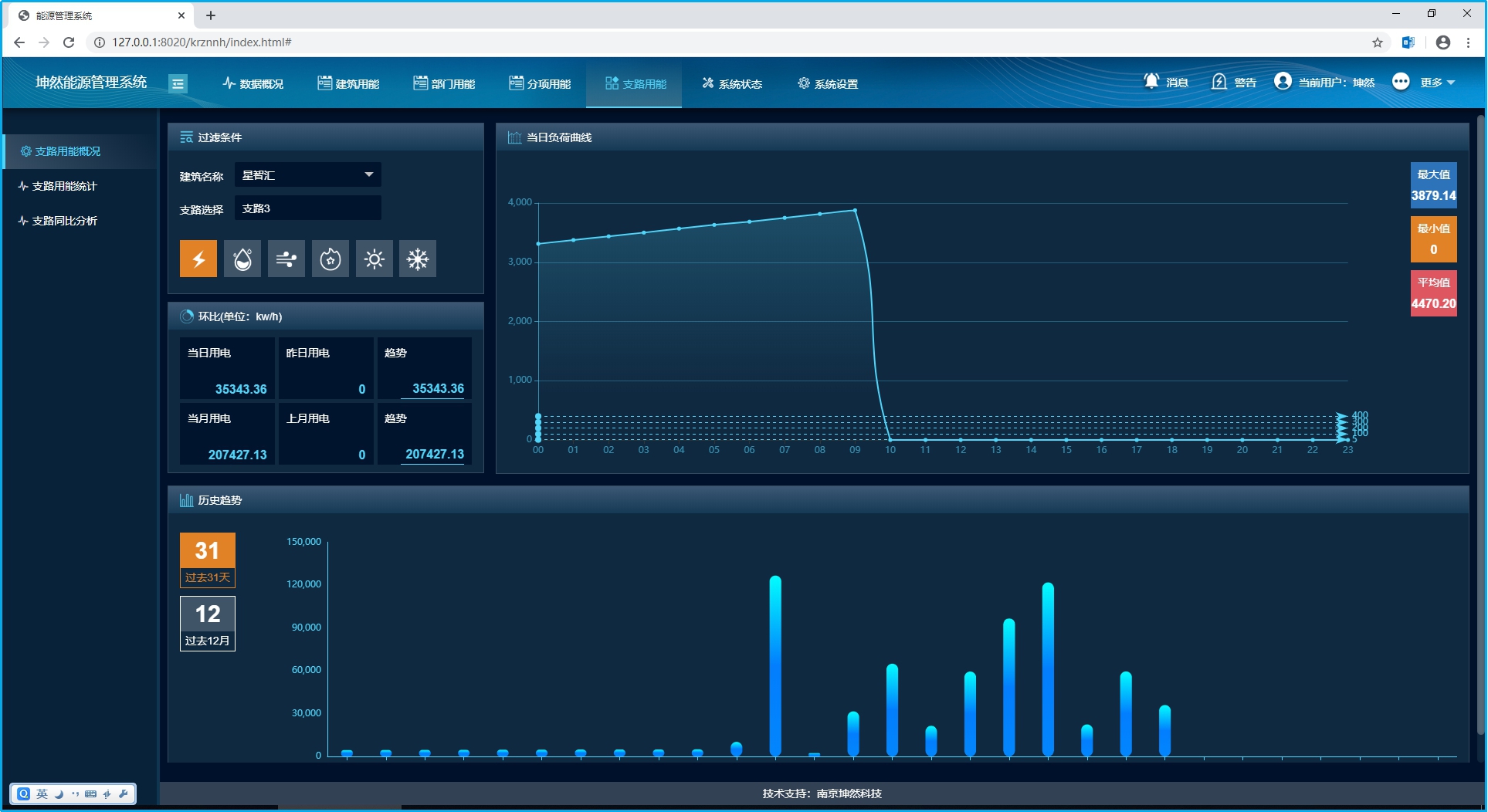Open the 警告 warning alarm icon

pos(1219,82)
